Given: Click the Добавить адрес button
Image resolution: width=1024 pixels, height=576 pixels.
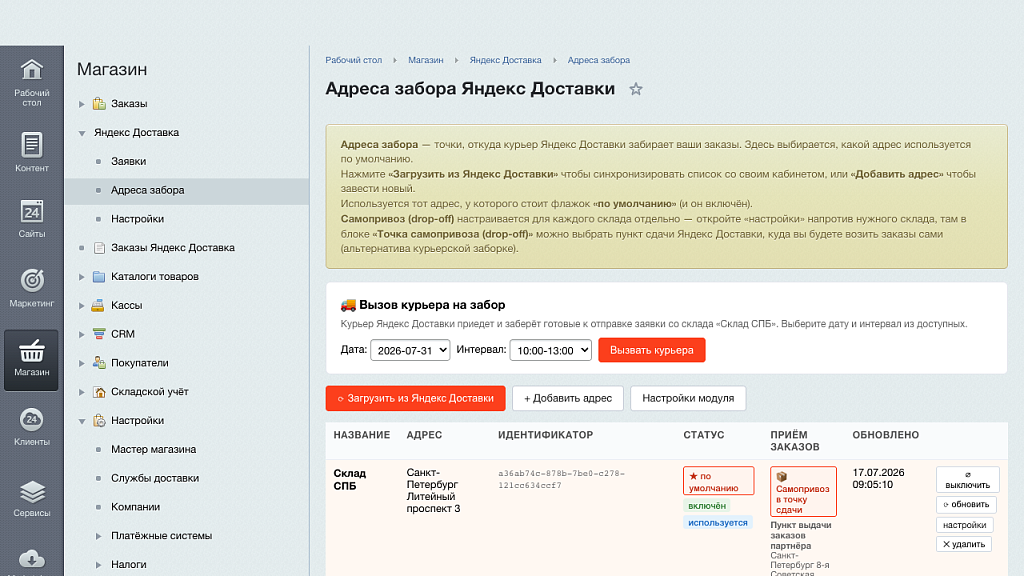Looking at the screenshot, I should pos(568,398).
